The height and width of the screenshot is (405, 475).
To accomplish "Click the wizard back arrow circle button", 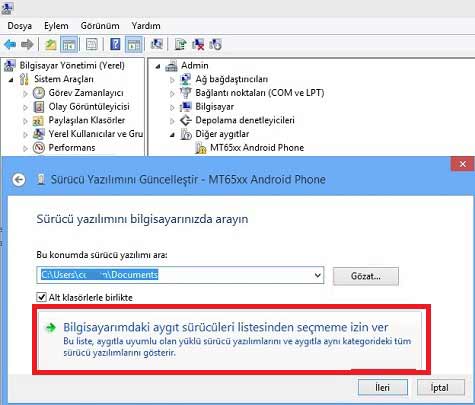I will pyautogui.click(x=19, y=180).
